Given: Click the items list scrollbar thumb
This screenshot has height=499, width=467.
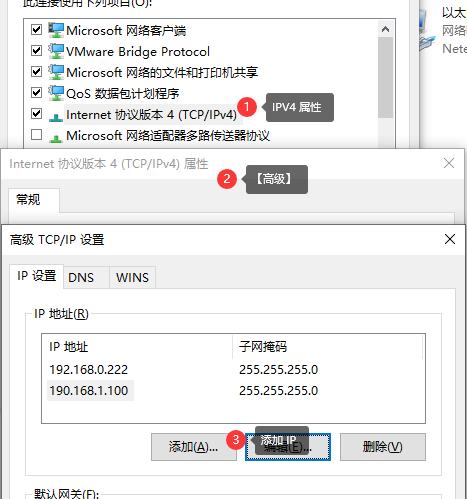Looking at the screenshot, I should (x=386, y=77).
